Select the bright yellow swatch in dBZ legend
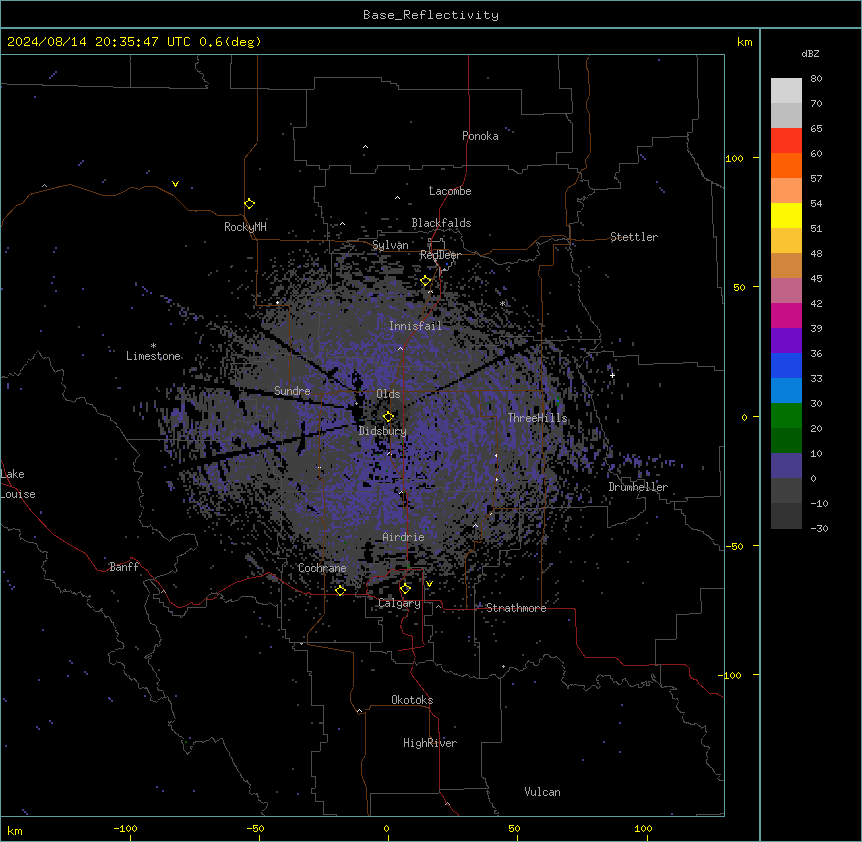Image resolution: width=862 pixels, height=842 pixels. (786, 215)
